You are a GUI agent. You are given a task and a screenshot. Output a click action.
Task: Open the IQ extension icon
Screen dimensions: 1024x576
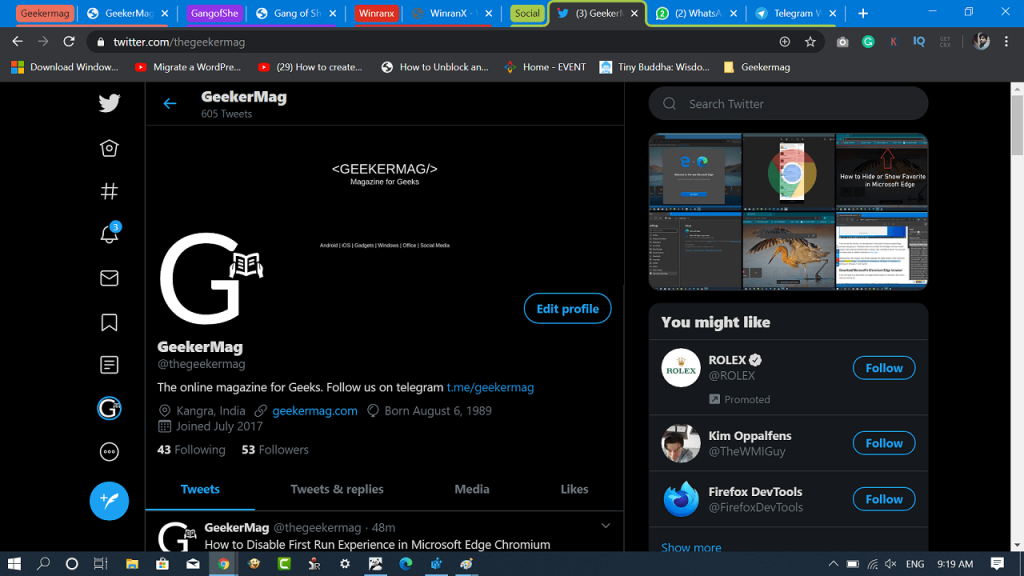click(x=919, y=42)
